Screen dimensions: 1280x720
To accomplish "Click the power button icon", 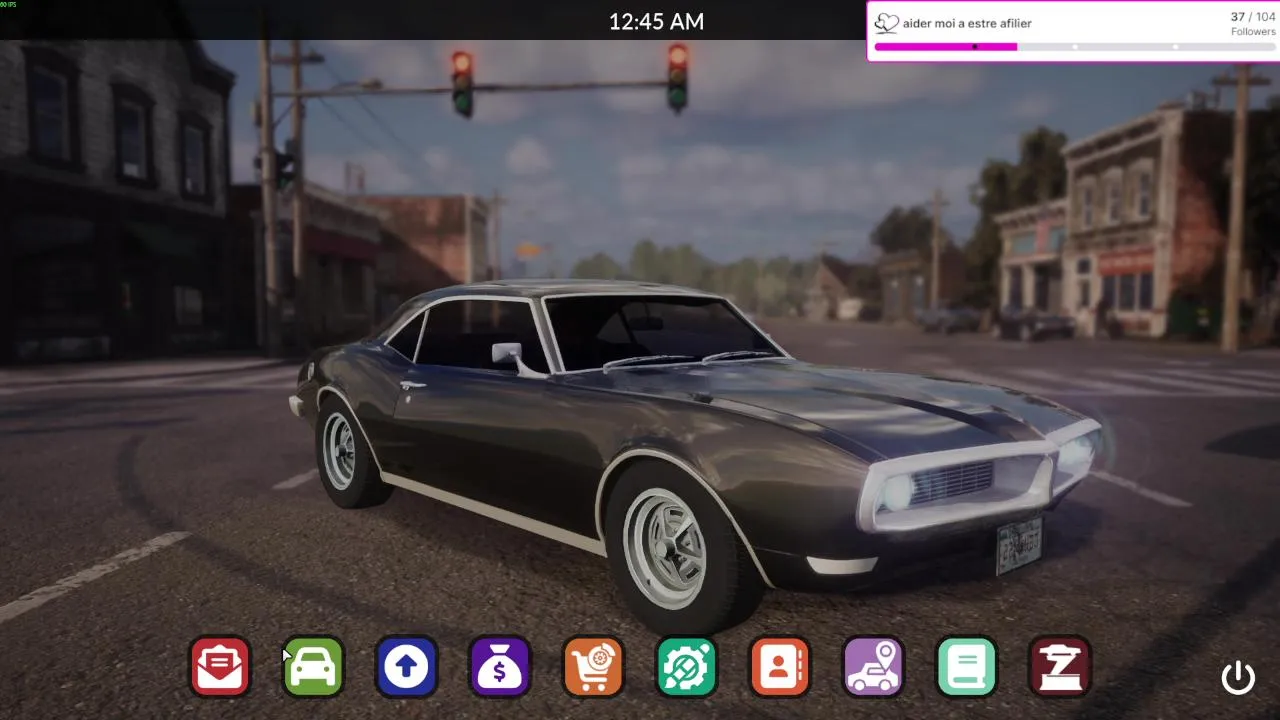I will pyautogui.click(x=1238, y=678).
